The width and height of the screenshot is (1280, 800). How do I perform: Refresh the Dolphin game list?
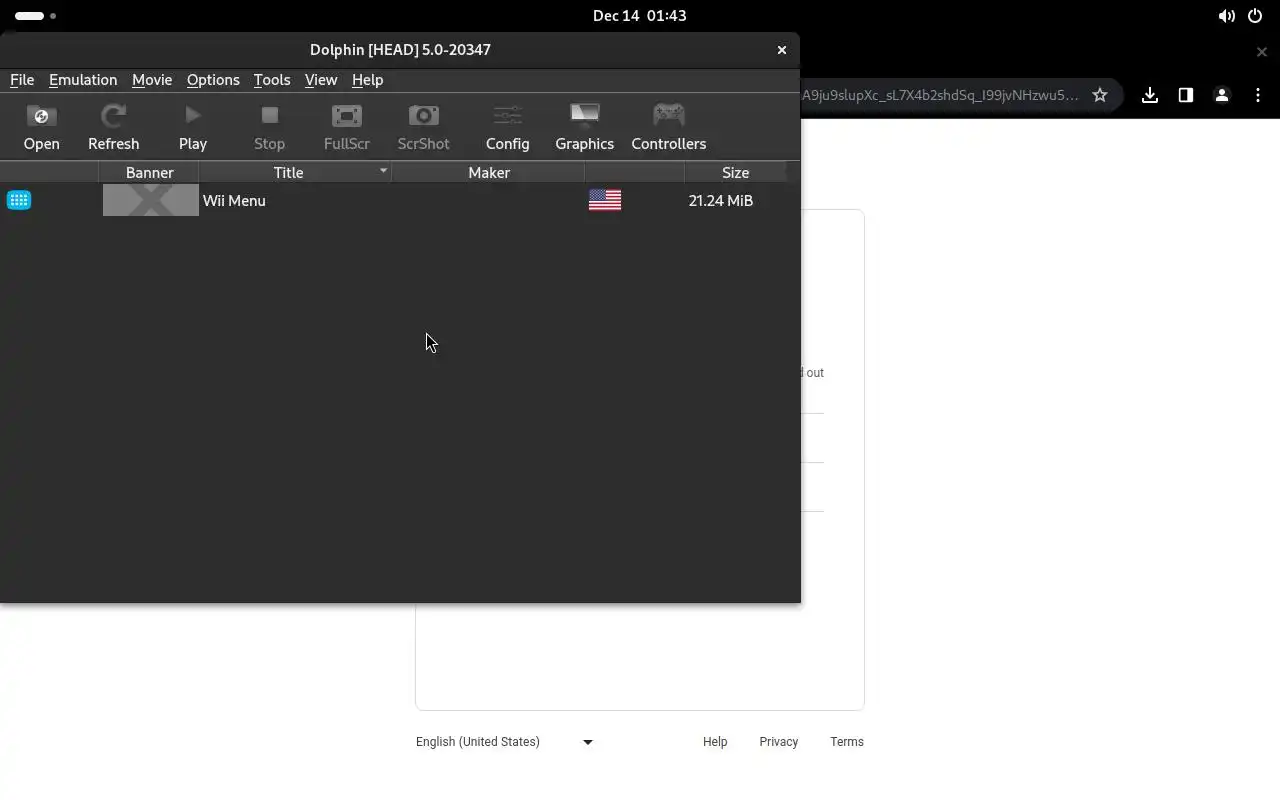[113, 128]
